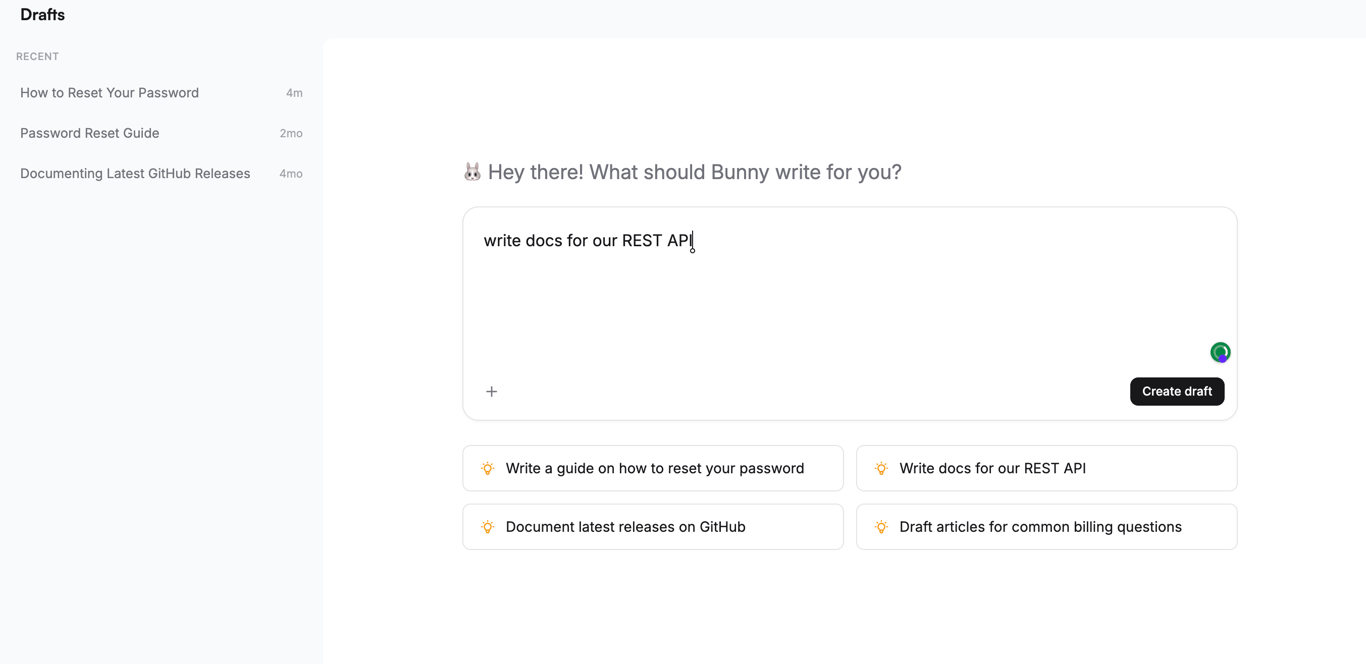Pick "Document latest releases on GitHub" suggestion
The width and height of the screenshot is (1366, 664).
[x=625, y=527]
